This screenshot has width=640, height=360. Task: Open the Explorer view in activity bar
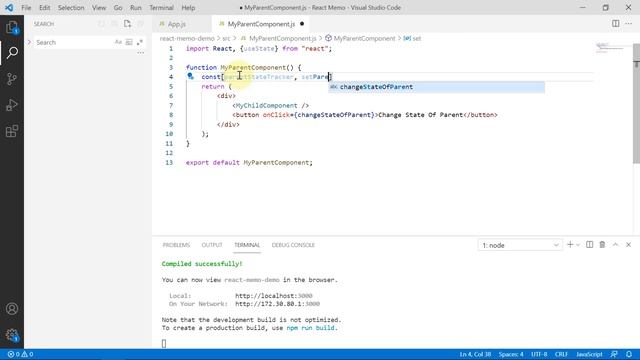(x=12, y=27)
